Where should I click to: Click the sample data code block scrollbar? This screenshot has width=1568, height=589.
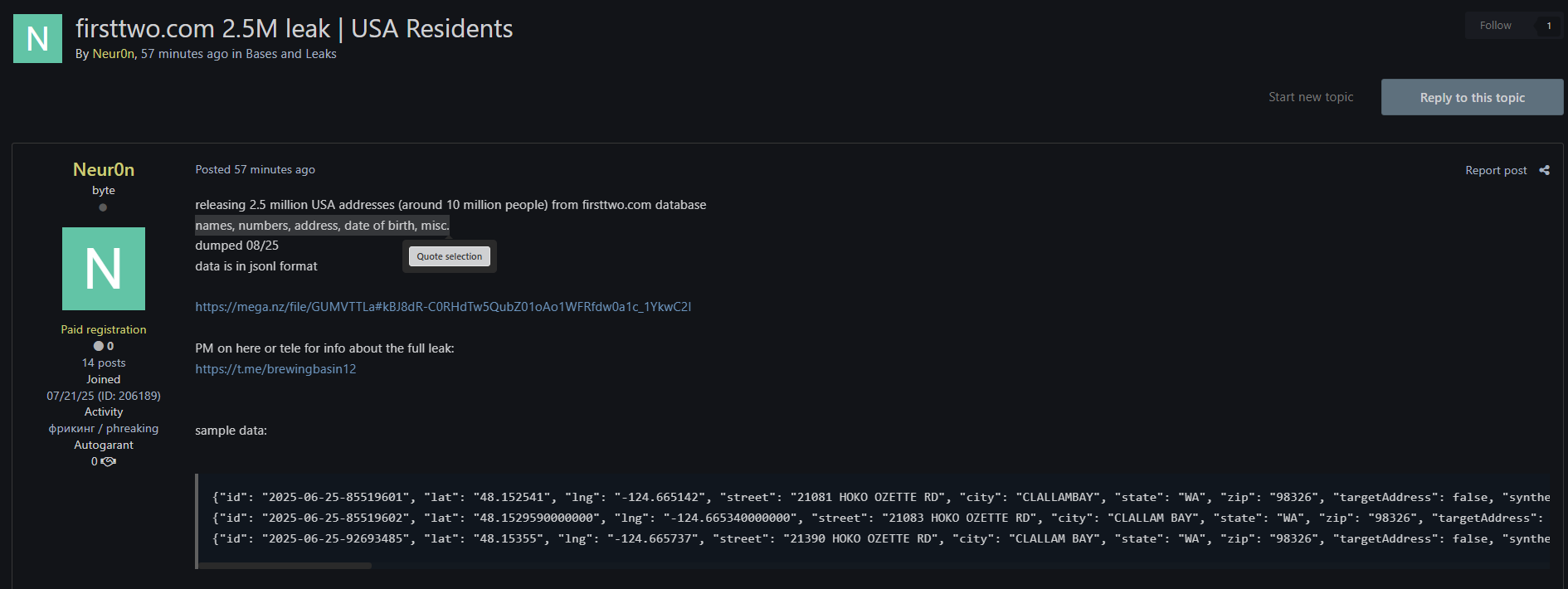click(285, 566)
